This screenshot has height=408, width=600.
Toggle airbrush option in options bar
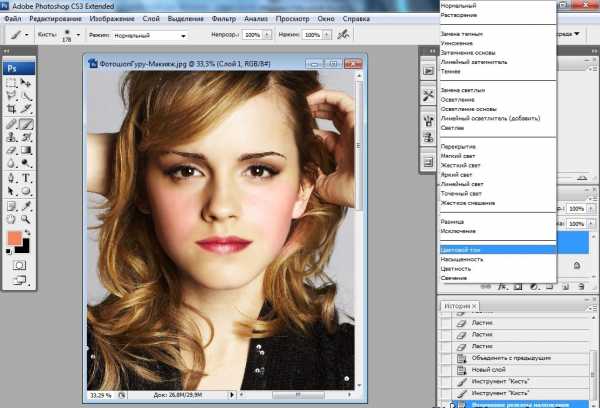tap(343, 34)
